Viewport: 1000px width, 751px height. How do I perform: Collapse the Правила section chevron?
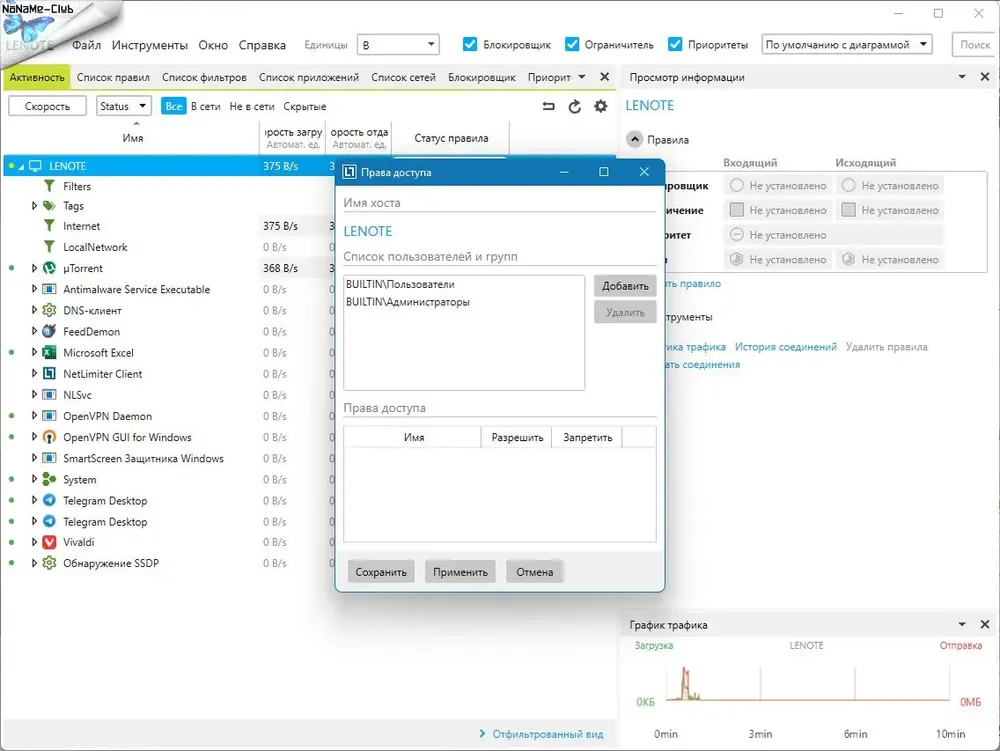tap(635, 140)
